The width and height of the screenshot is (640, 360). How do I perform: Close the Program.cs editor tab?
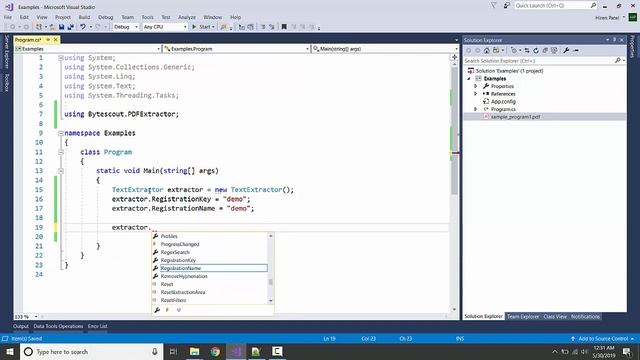(56, 40)
